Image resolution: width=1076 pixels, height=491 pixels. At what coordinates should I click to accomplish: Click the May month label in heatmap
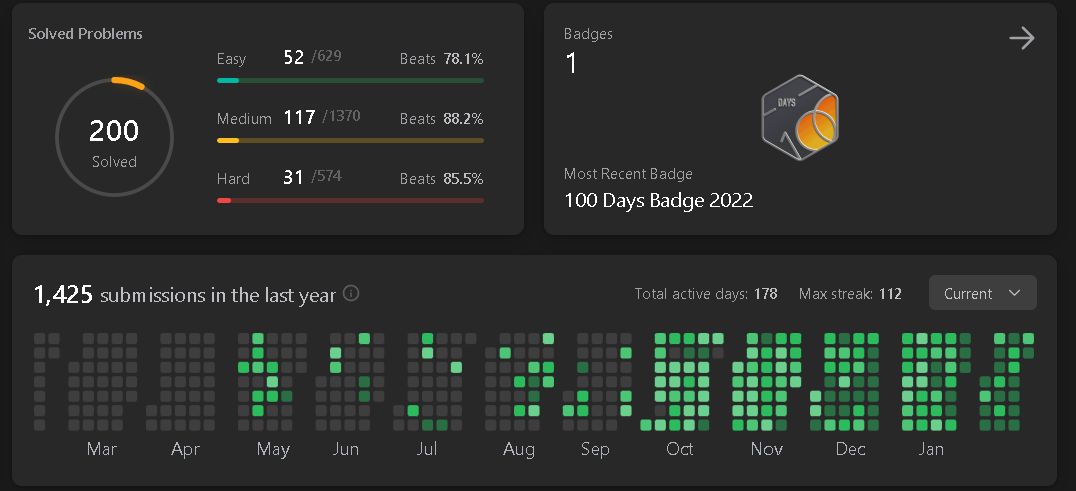[x=273, y=449]
